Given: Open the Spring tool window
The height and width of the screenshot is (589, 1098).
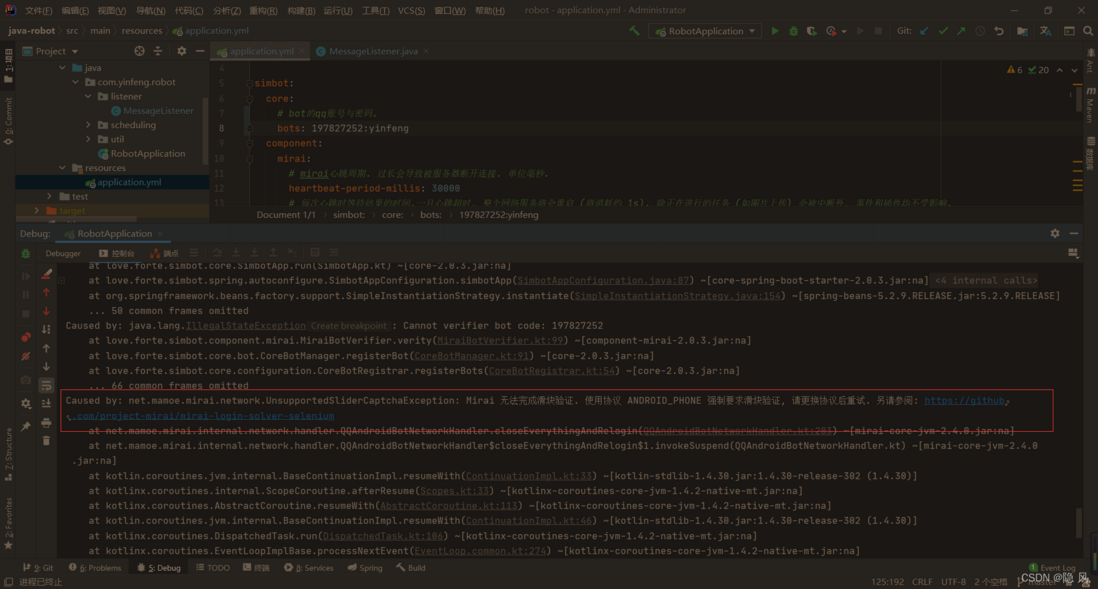Looking at the screenshot, I should pos(365,568).
